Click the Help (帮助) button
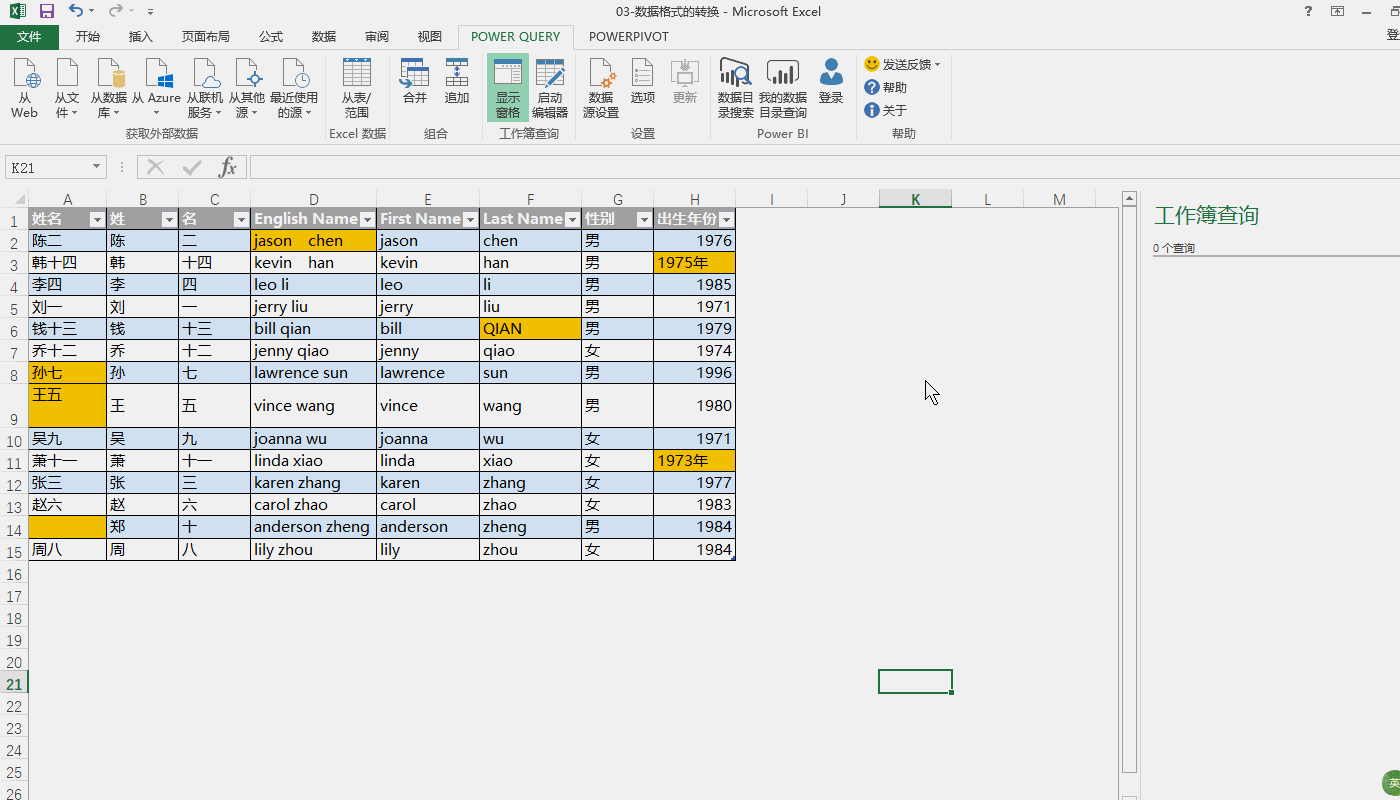Viewport: 1400px width, 800px height. click(x=886, y=87)
